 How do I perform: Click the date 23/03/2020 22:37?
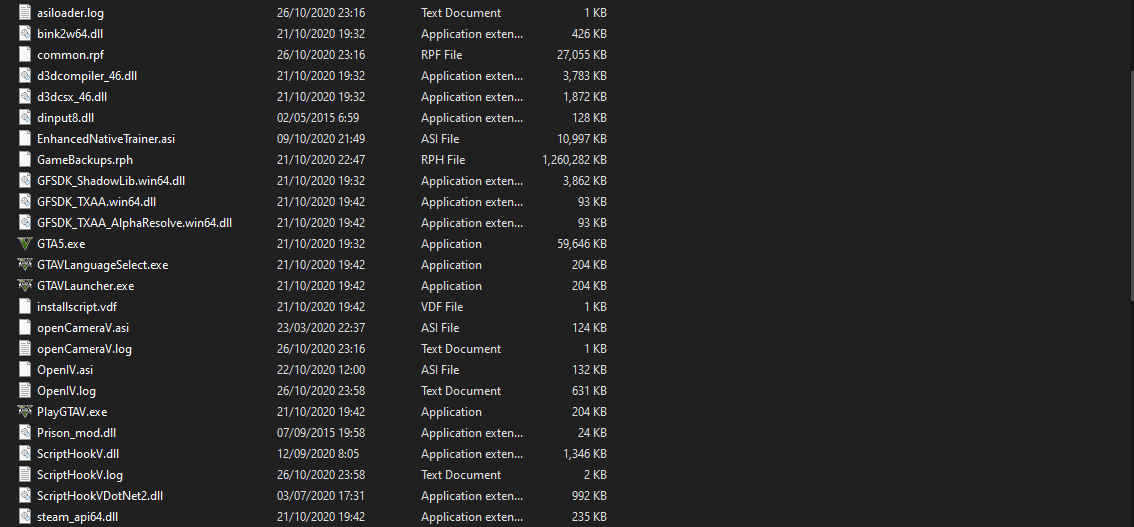(x=321, y=327)
